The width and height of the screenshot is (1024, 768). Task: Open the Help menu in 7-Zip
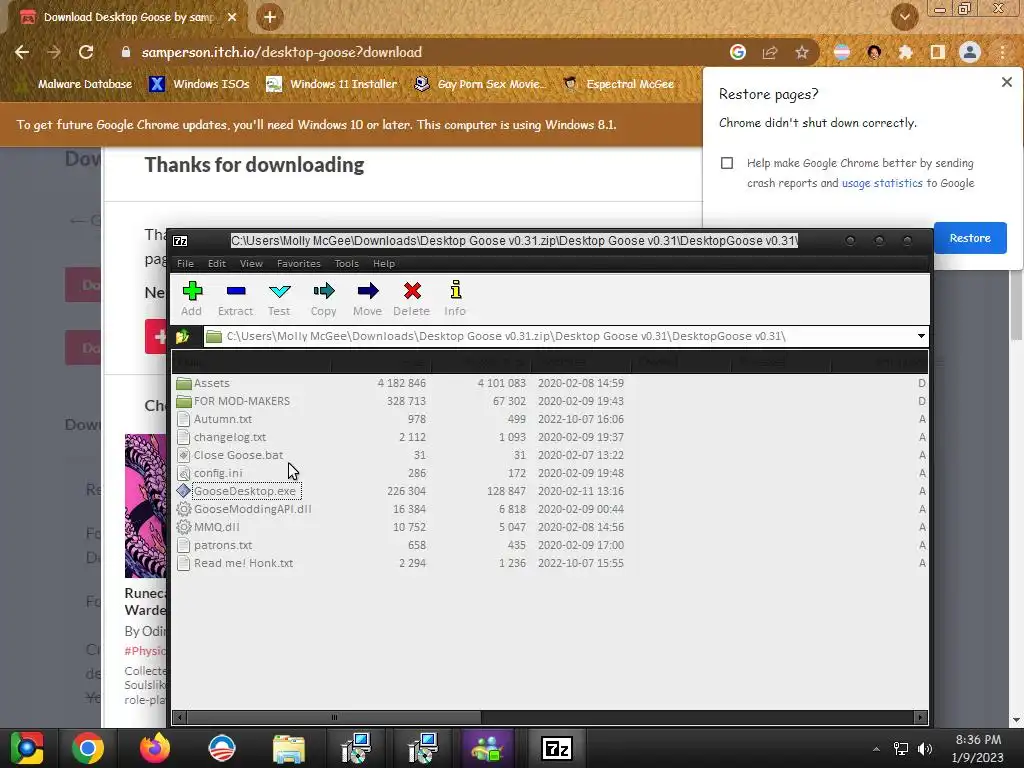383,264
